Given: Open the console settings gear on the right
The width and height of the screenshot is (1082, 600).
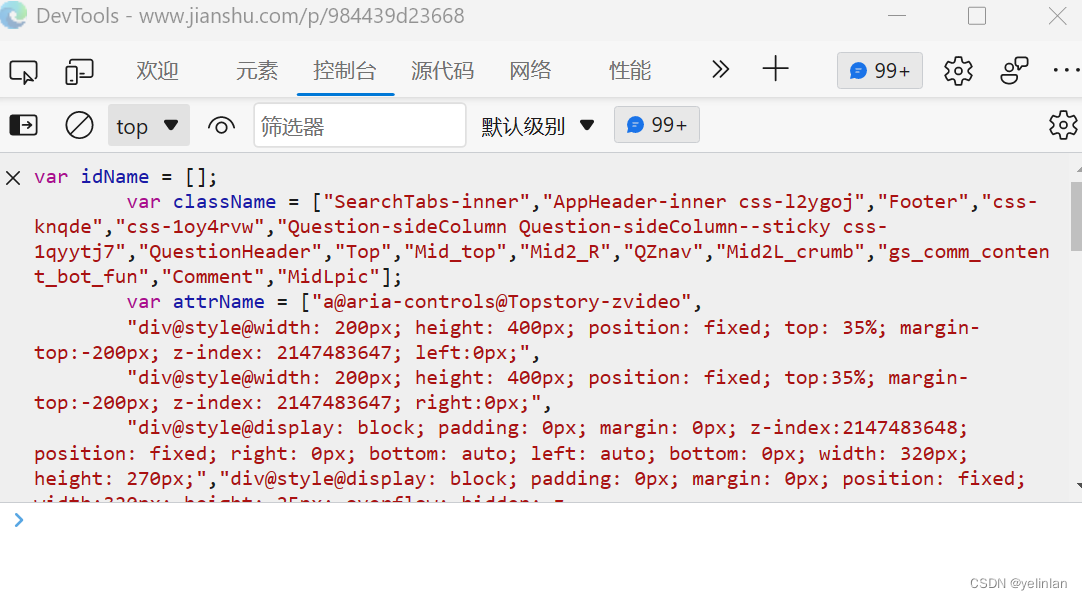Looking at the screenshot, I should (1063, 125).
